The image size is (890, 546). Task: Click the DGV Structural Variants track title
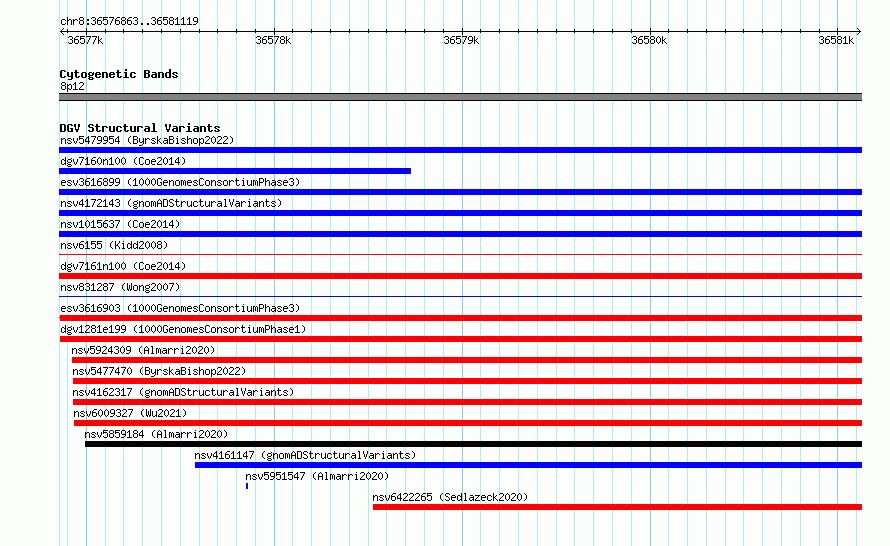tap(140, 128)
